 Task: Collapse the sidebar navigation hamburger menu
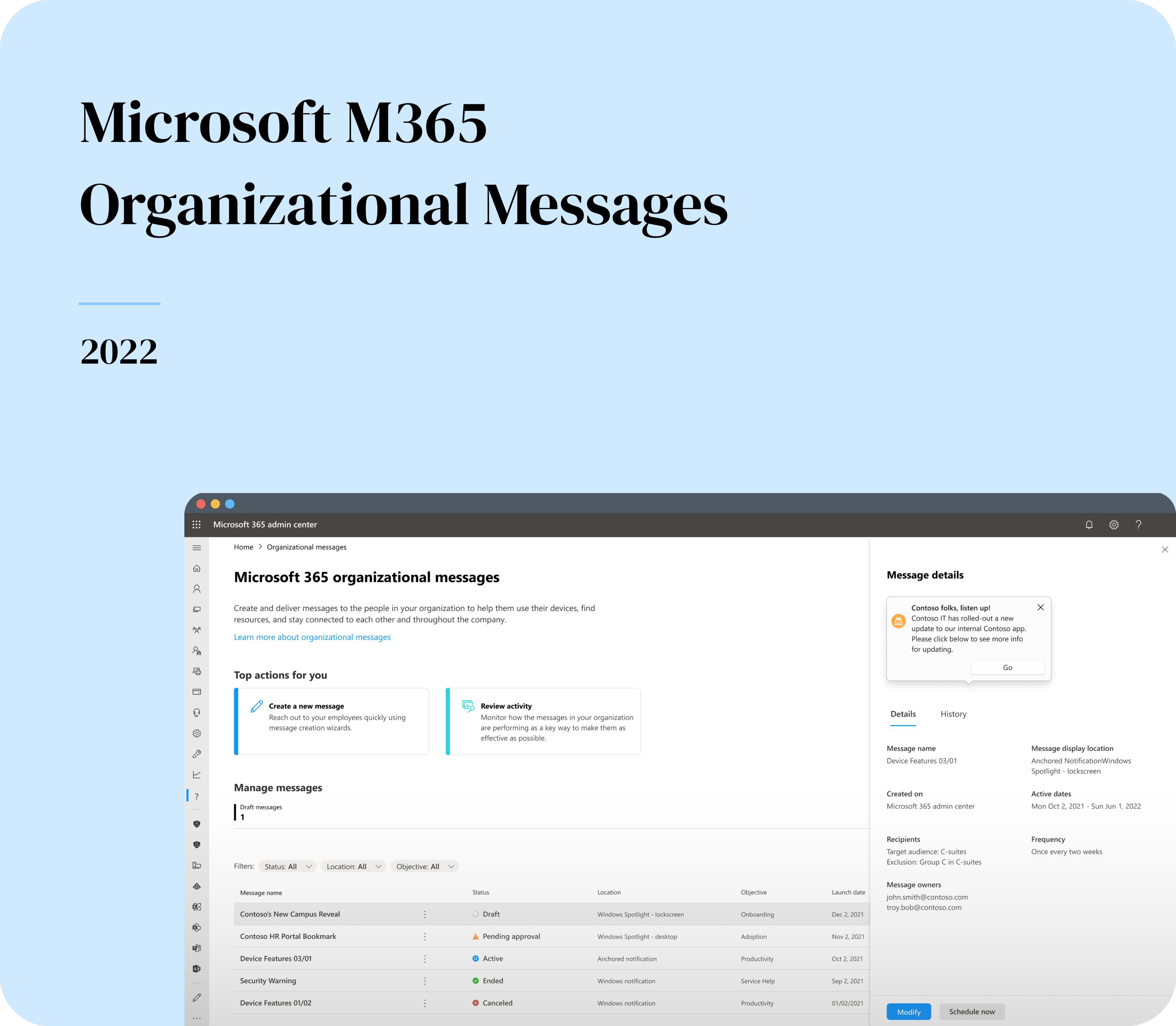pos(196,548)
